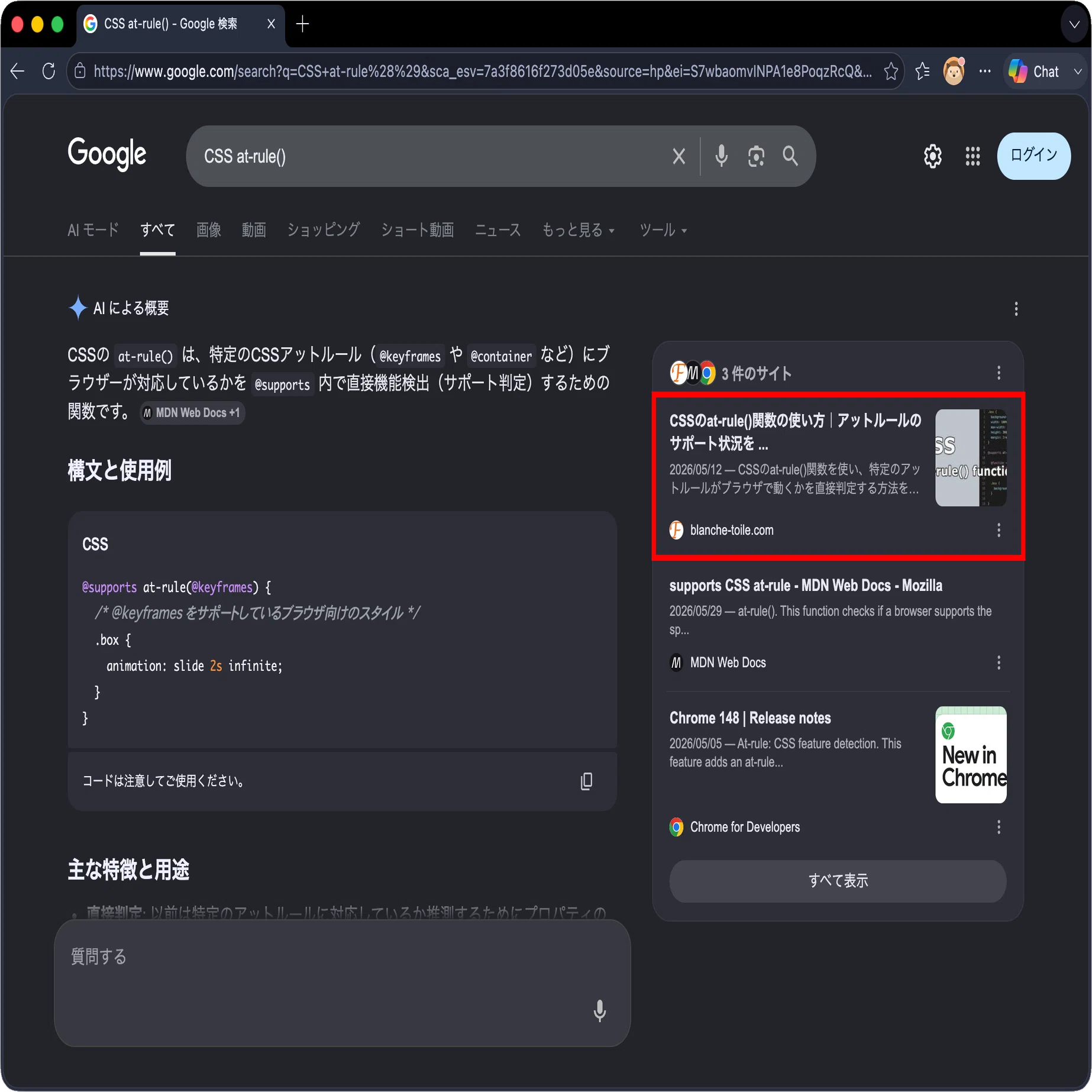Clear the search query text
The width and height of the screenshot is (1092, 1092).
[679, 156]
